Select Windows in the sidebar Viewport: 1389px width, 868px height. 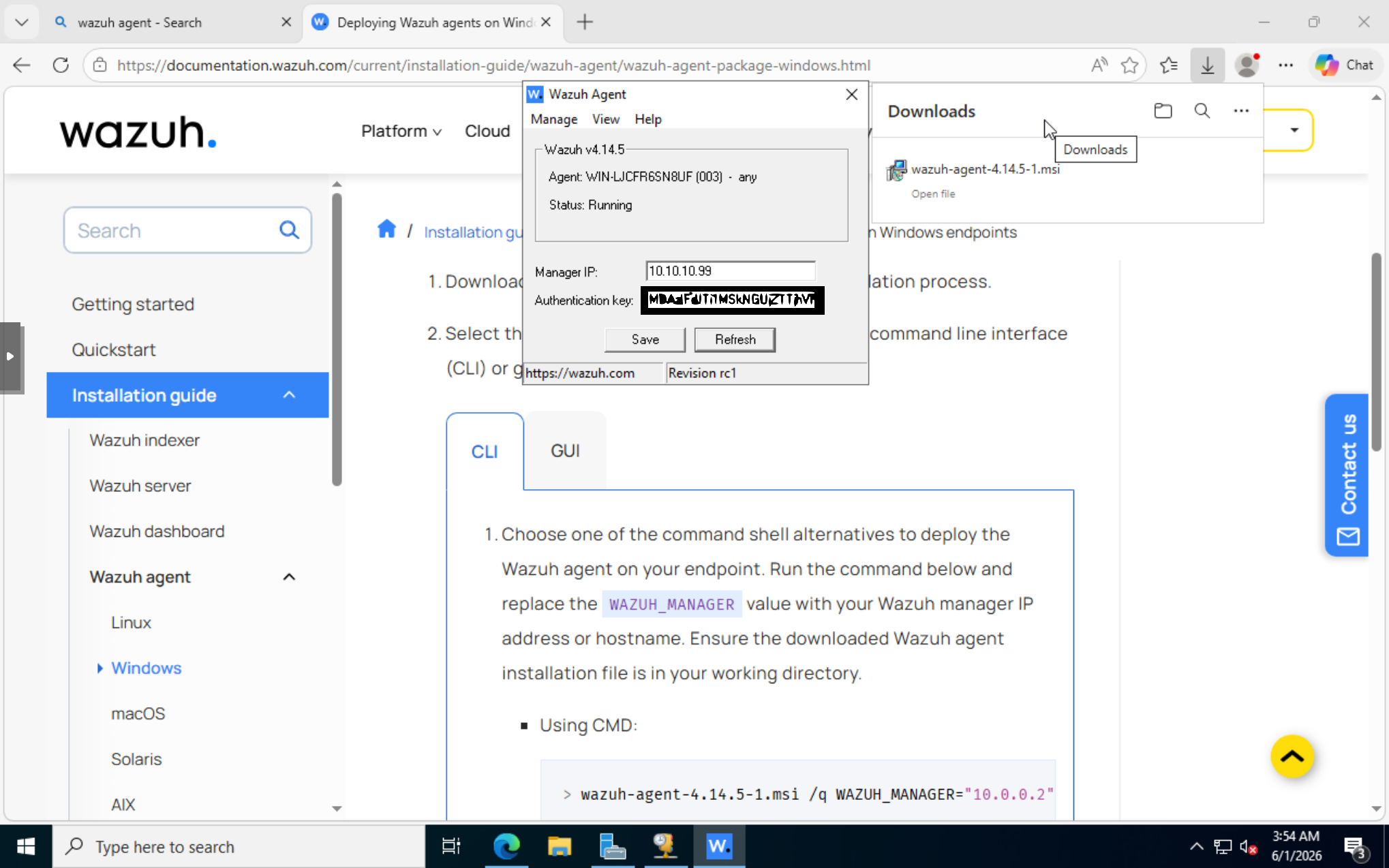147,668
